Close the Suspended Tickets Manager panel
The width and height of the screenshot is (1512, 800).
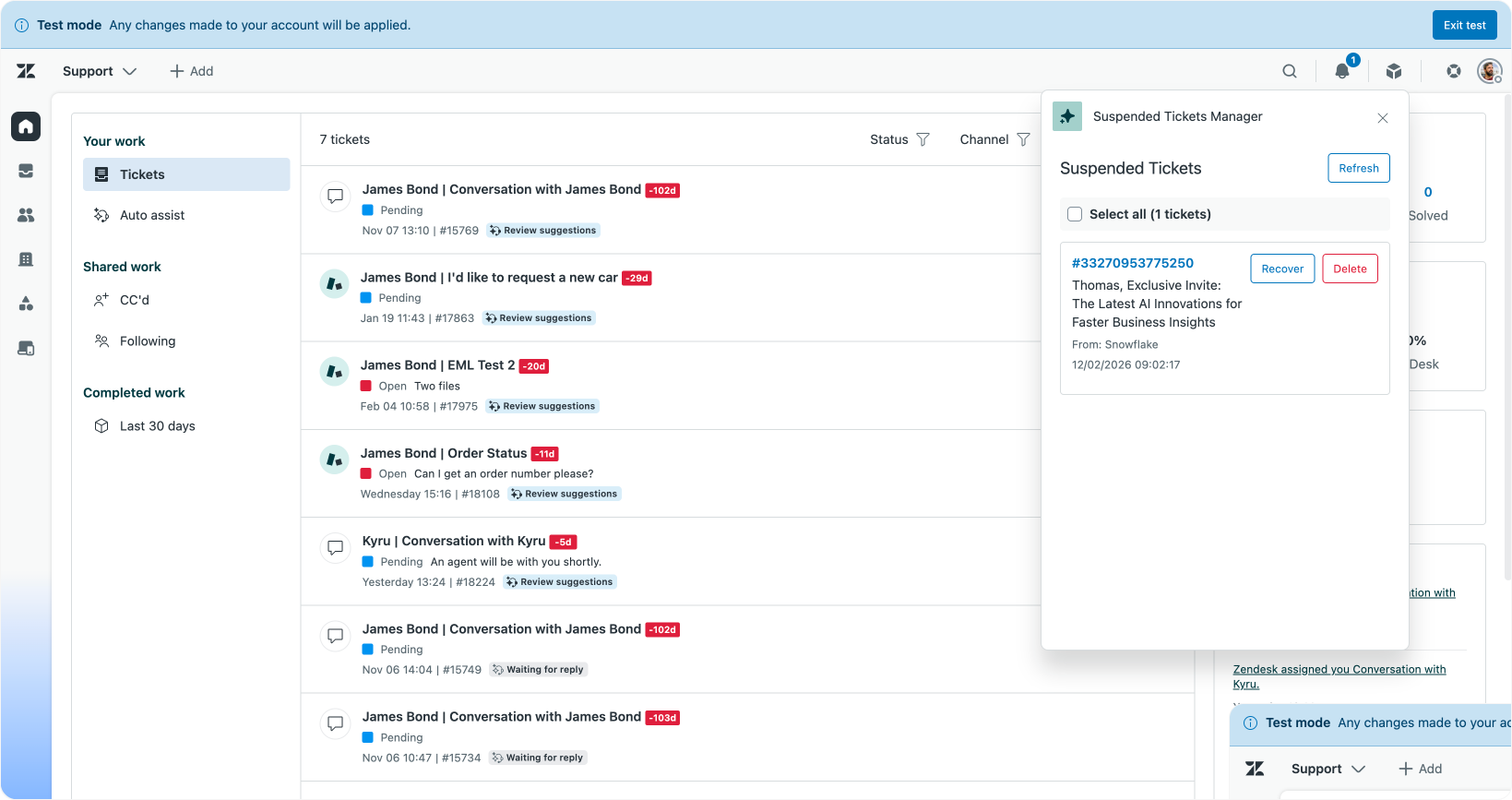tap(1382, 118)
